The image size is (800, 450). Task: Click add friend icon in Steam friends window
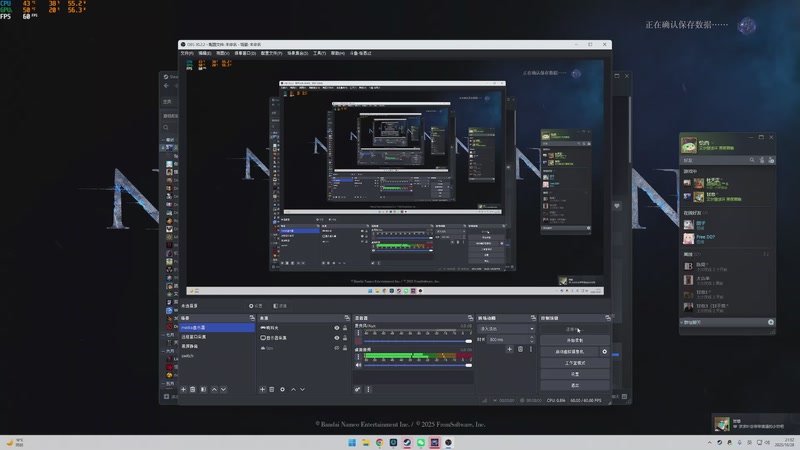point(762,160)
